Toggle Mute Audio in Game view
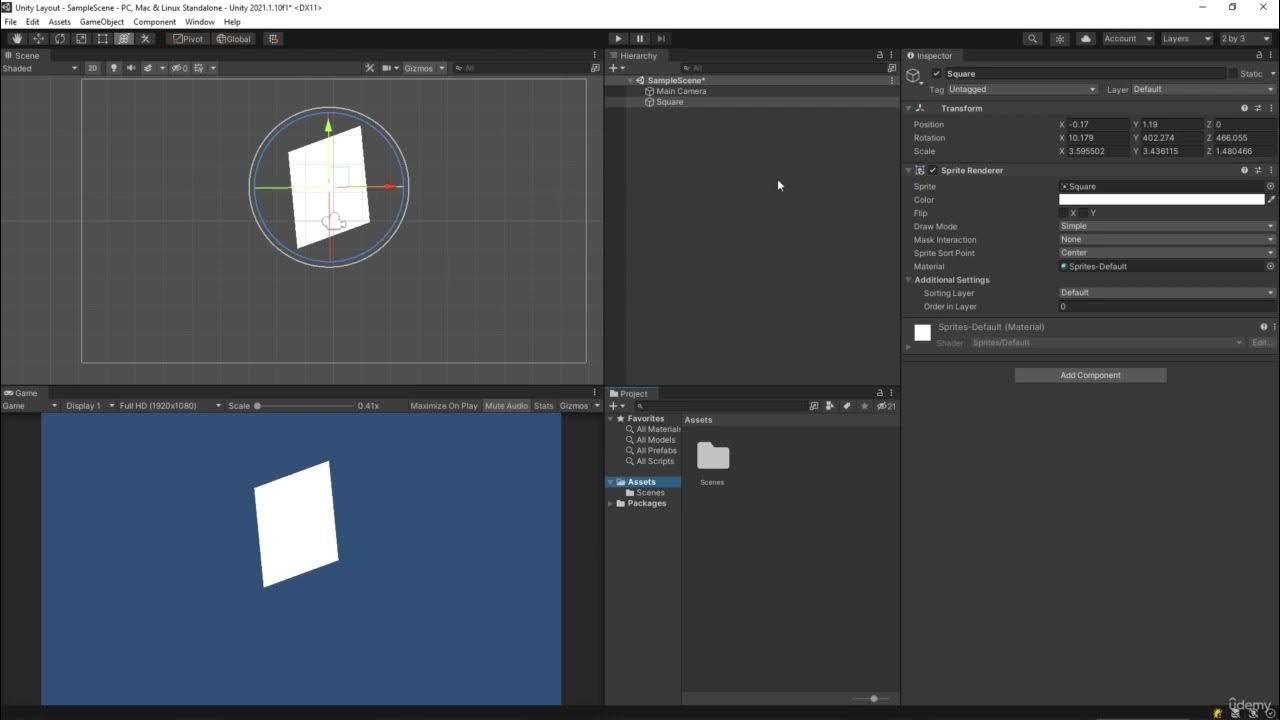Viewport: 1280px width, 720px height. tap(506, 406)
